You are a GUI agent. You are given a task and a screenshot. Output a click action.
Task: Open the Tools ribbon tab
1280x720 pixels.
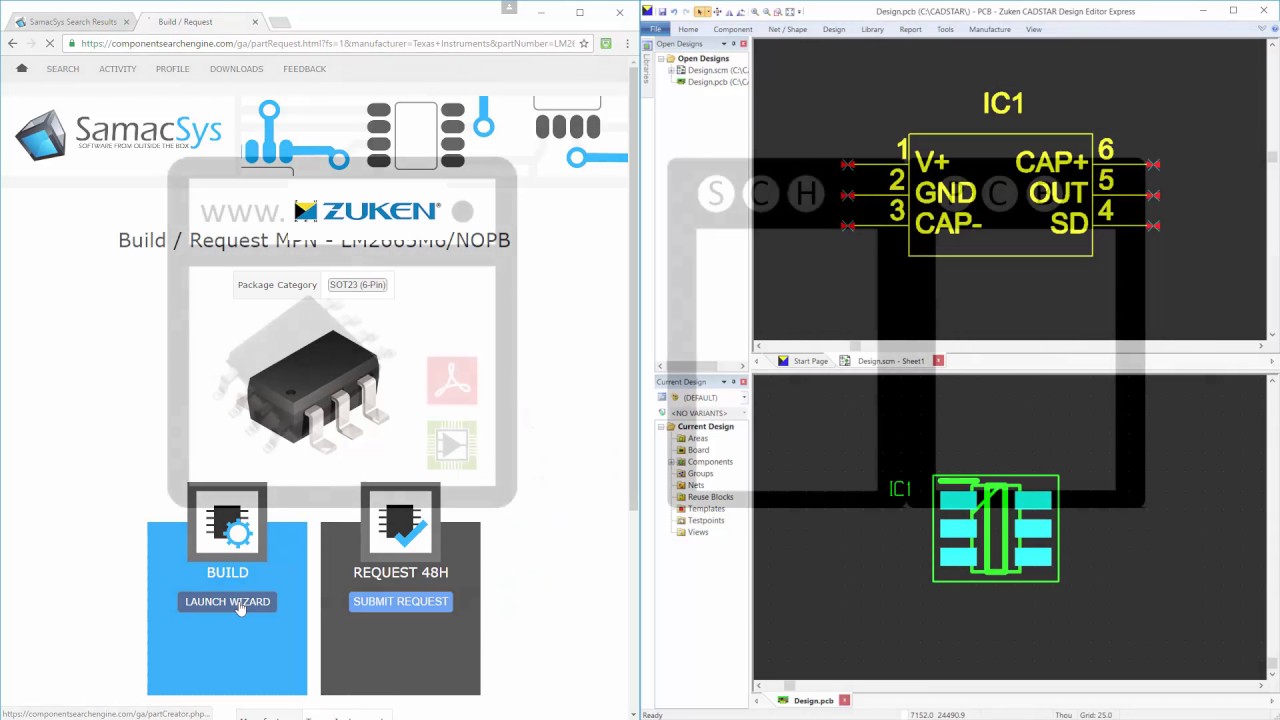coord(945,29)
